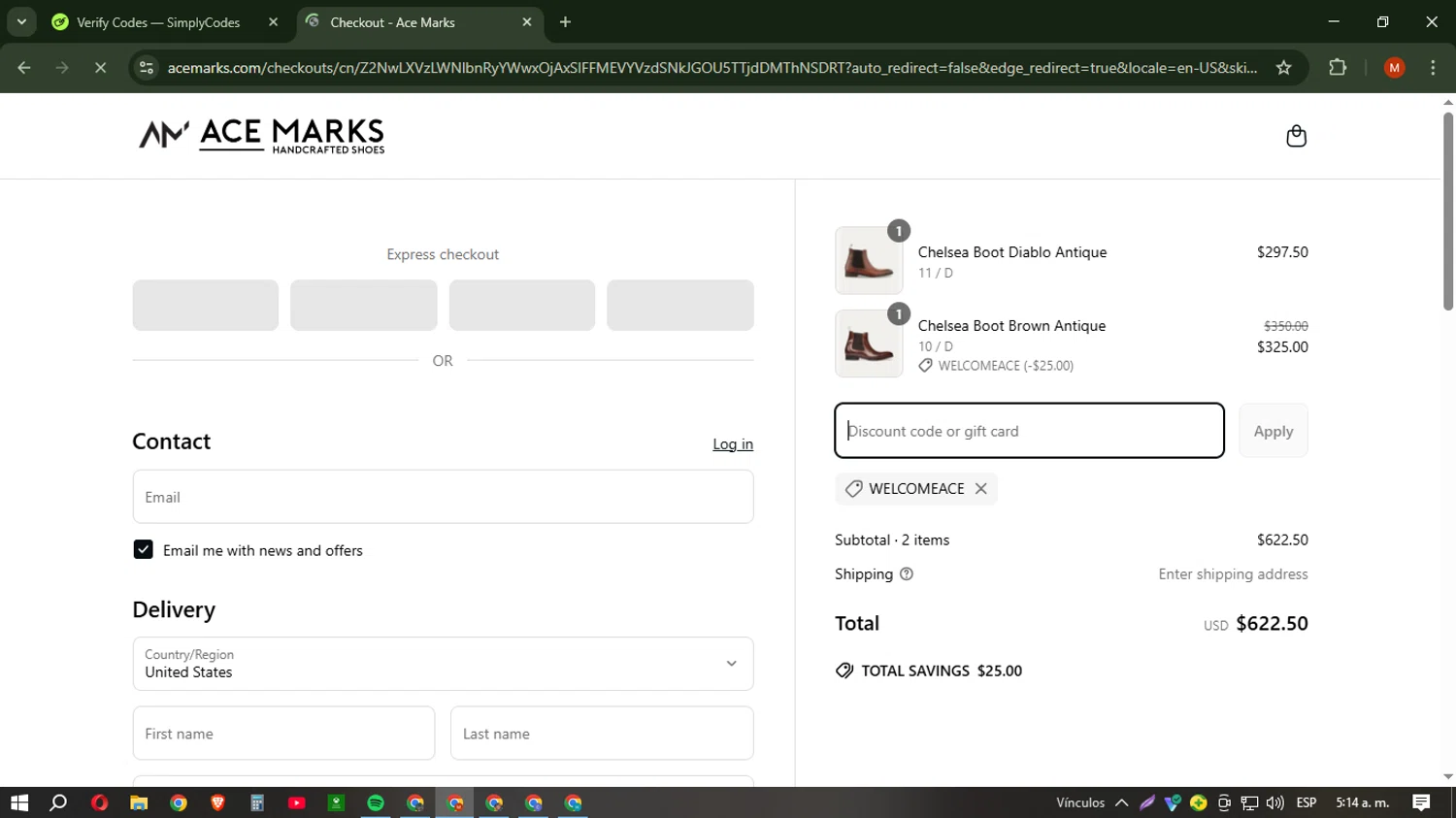Open Xbox app from the taskbar
Viewport: 1456px width, 818px height.
click(x=336, y=802)
